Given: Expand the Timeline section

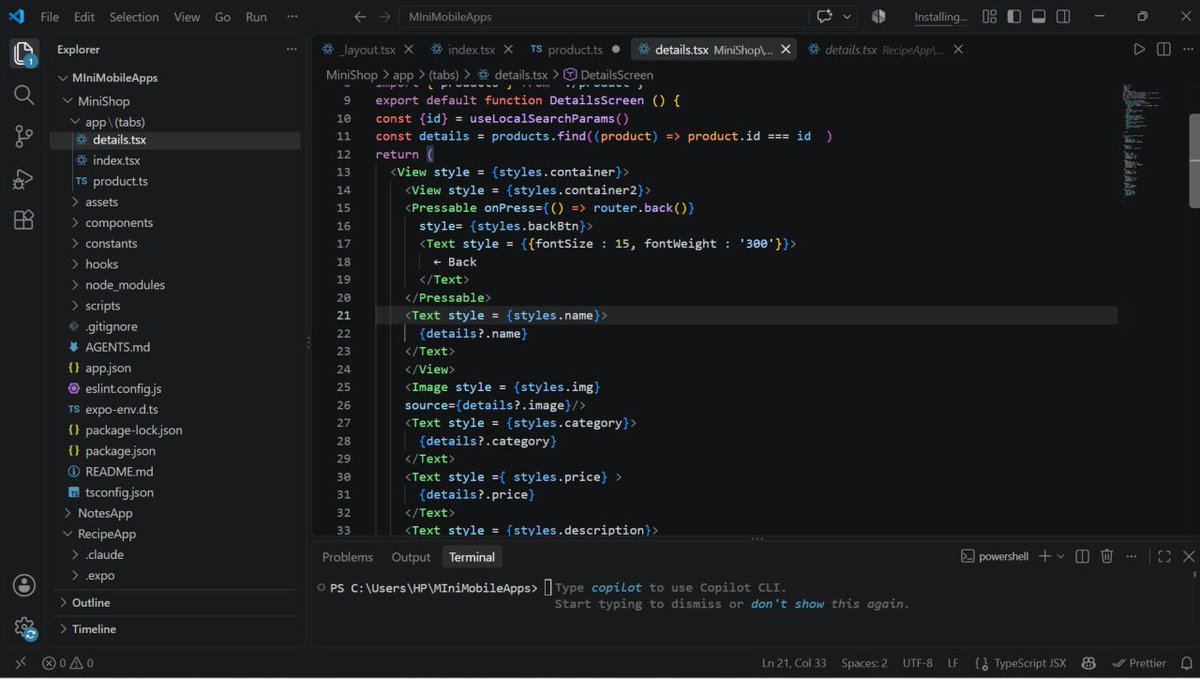Looking at the screenshot, I should click(x=94, y=629).
